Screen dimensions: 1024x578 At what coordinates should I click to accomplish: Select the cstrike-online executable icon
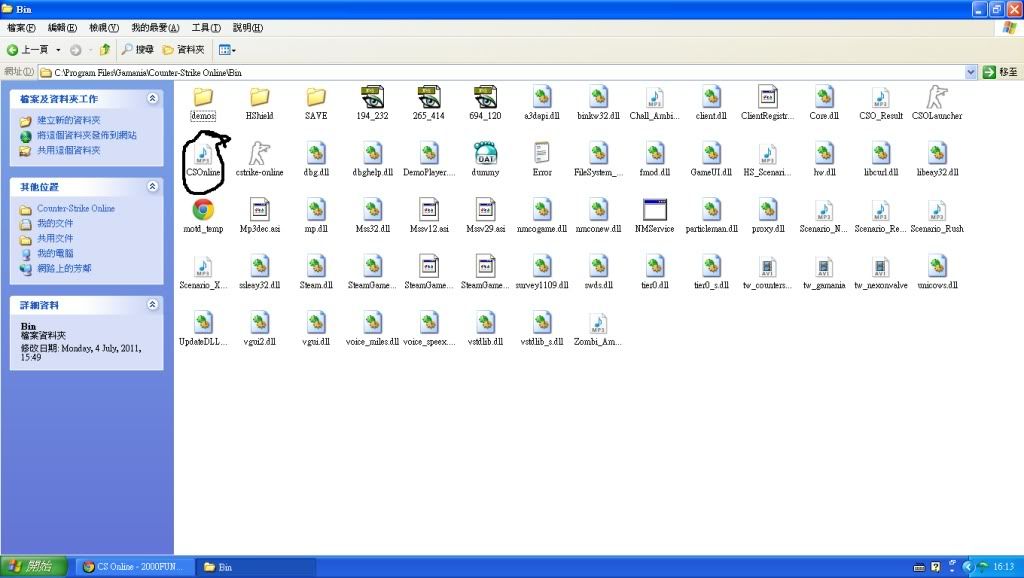coord(259,160)
